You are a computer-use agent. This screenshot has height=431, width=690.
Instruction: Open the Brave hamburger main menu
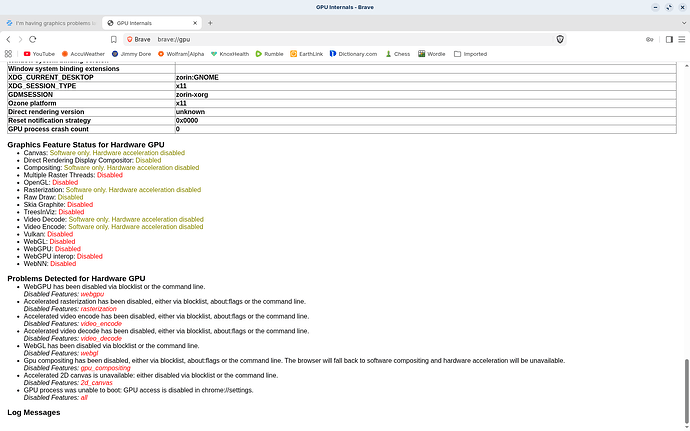click(682, 40)
